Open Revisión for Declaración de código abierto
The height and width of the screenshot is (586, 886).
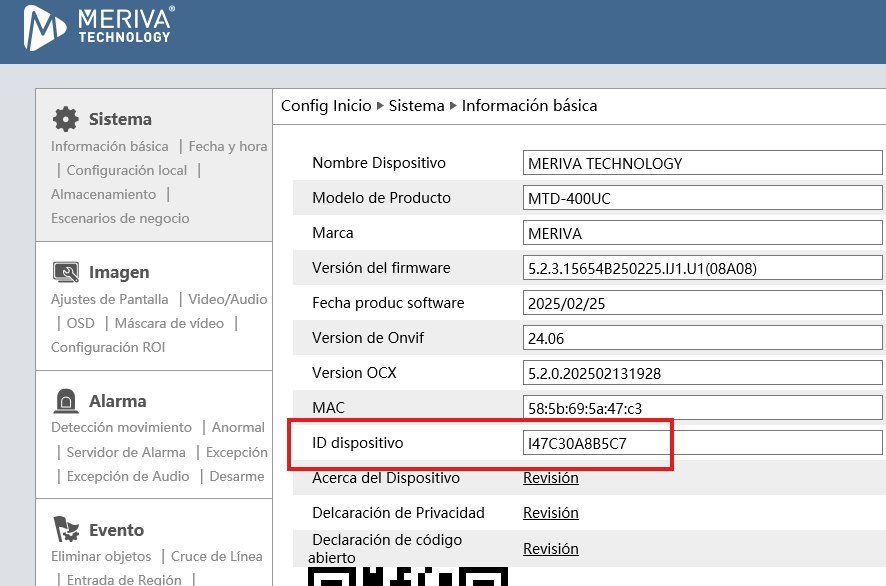[551, 549]
